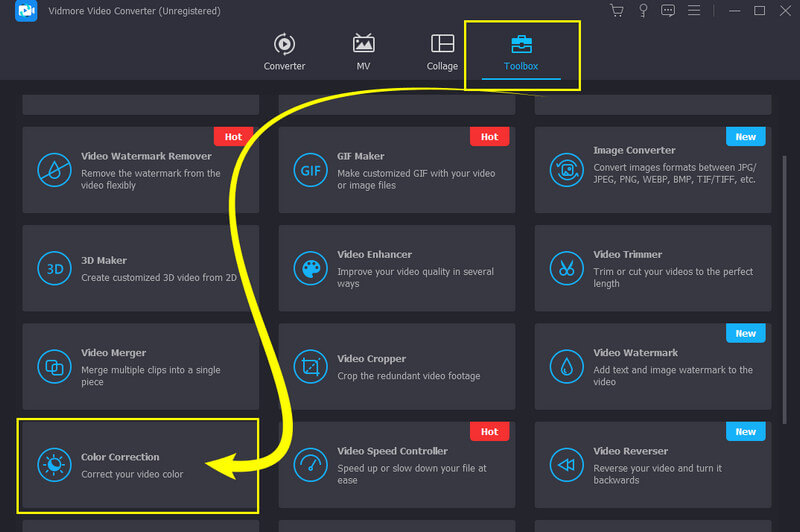Open the Video Watermark Remover tool
This screenshot has height=532, width=800.
(140, 170)
